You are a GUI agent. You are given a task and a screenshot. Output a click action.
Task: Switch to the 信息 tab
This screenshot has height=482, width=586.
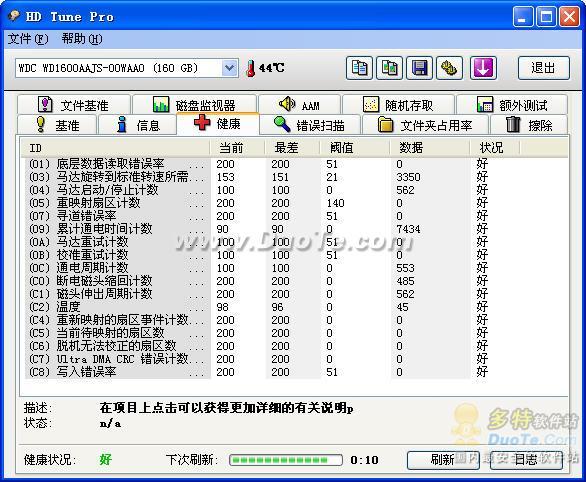coord(138,125)
